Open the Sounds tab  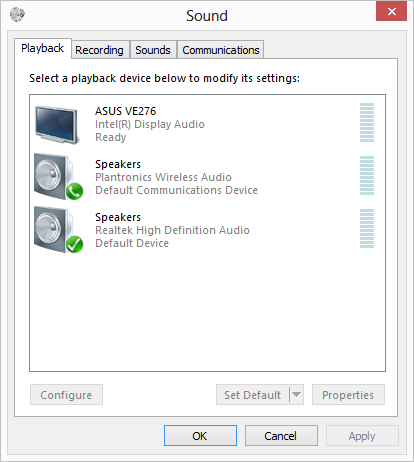coord(153,50)
